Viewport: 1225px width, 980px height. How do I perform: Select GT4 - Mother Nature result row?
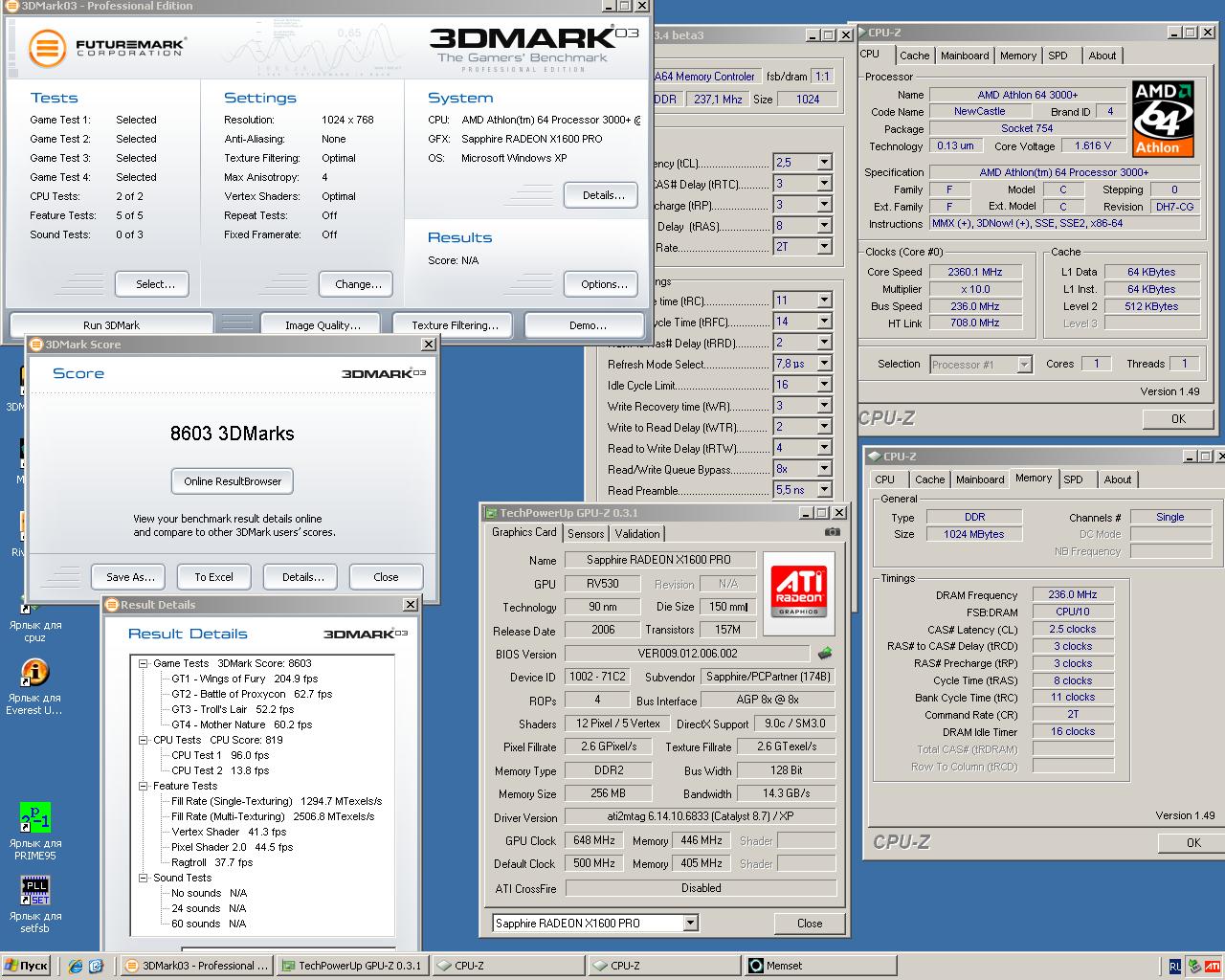click(241, 724)
